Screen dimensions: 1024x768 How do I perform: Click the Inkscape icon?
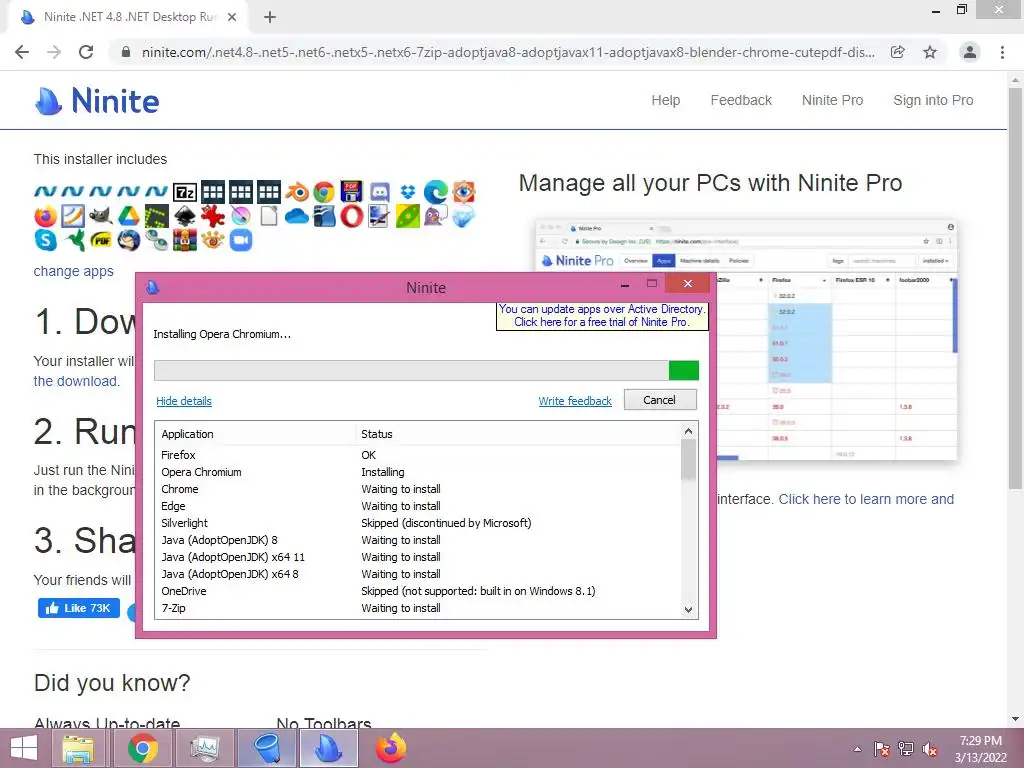(185, 216)
